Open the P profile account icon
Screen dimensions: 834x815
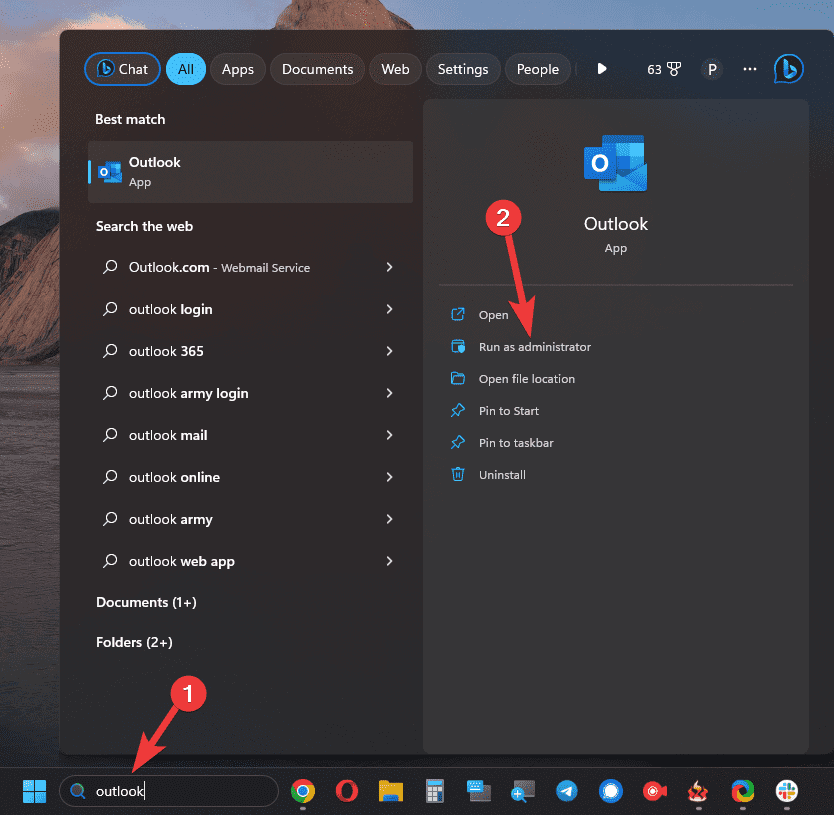point(712,69)
